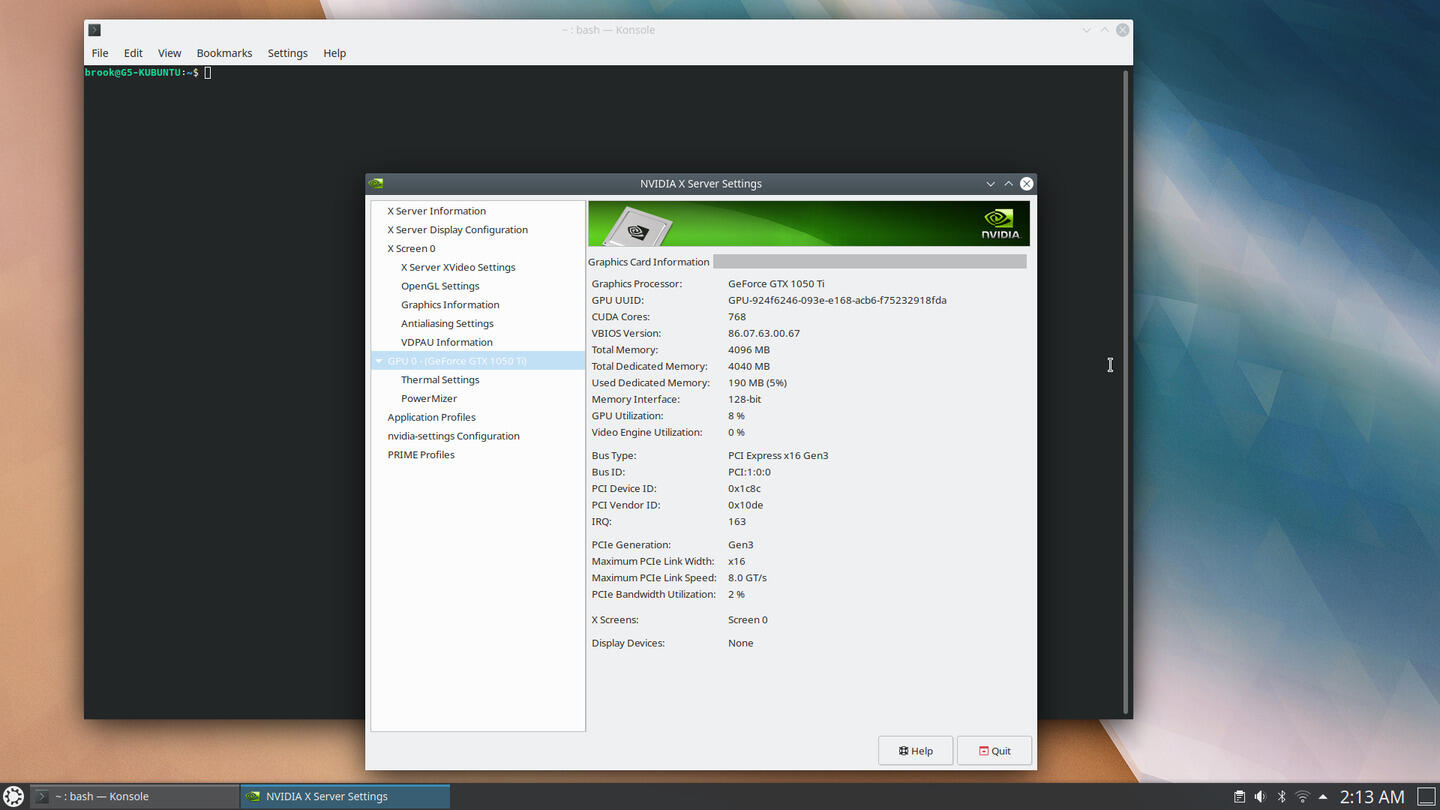The height and width of the screenshot is (810, 1440).
Task: Open X Server XVideo Settings
Action: click(458, 267)
